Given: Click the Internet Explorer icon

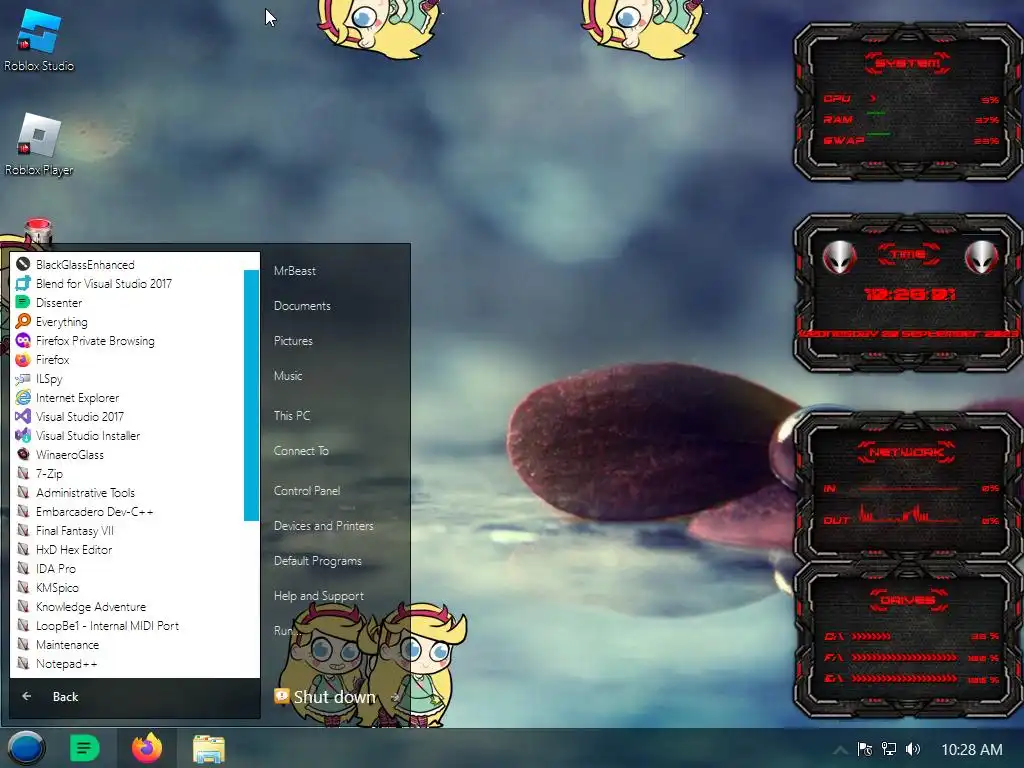Looking at the screenshot, I should (23, 397).
